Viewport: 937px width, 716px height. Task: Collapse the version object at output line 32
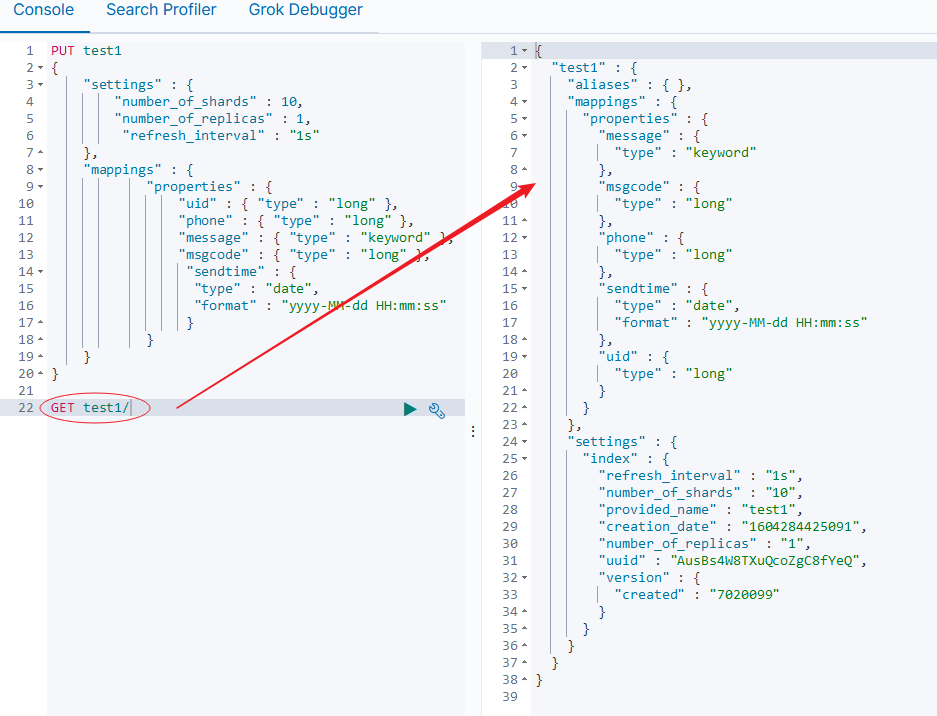[x=525, y=578]
